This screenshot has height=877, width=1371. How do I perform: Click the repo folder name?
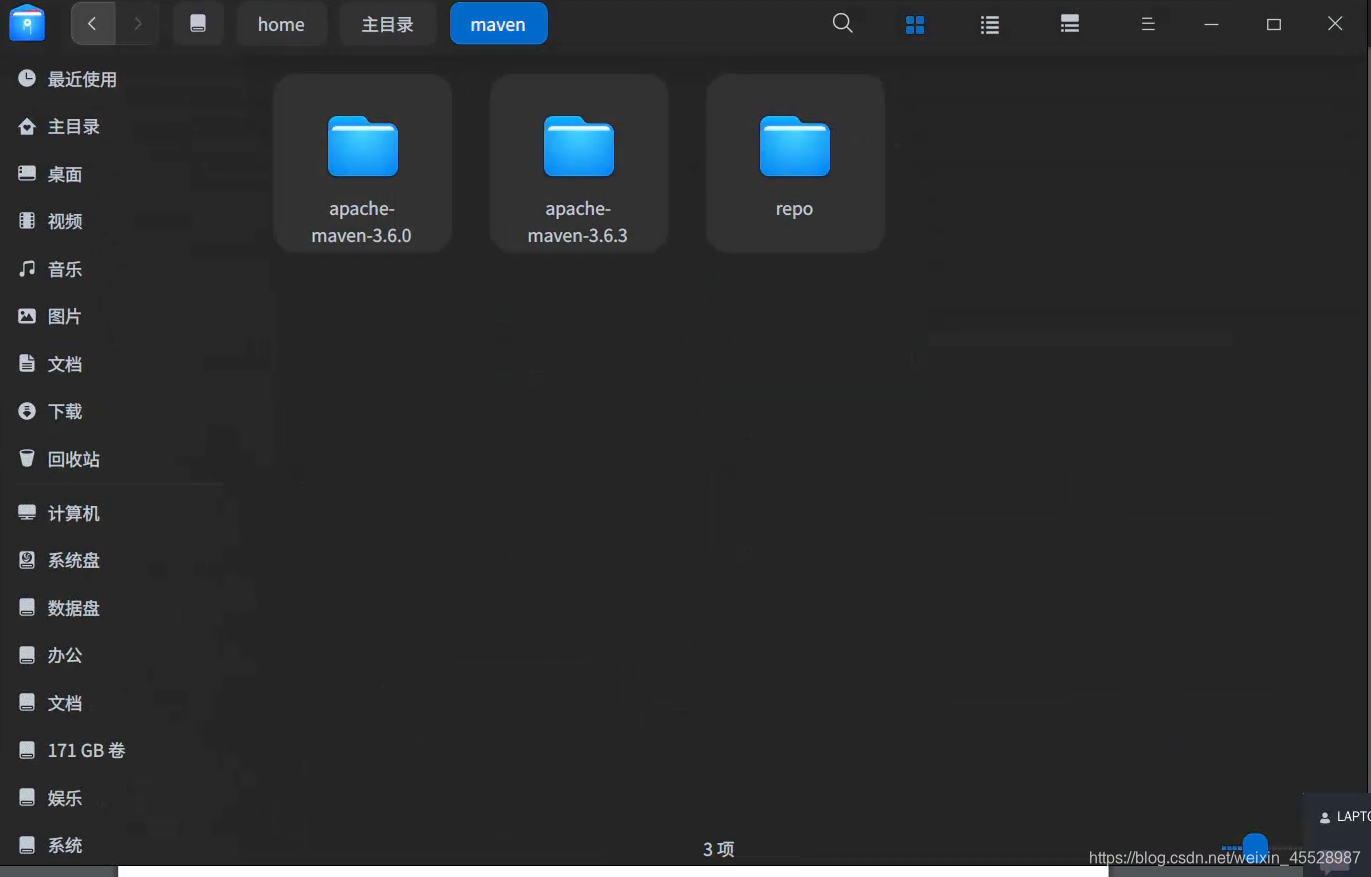[794, 209]
